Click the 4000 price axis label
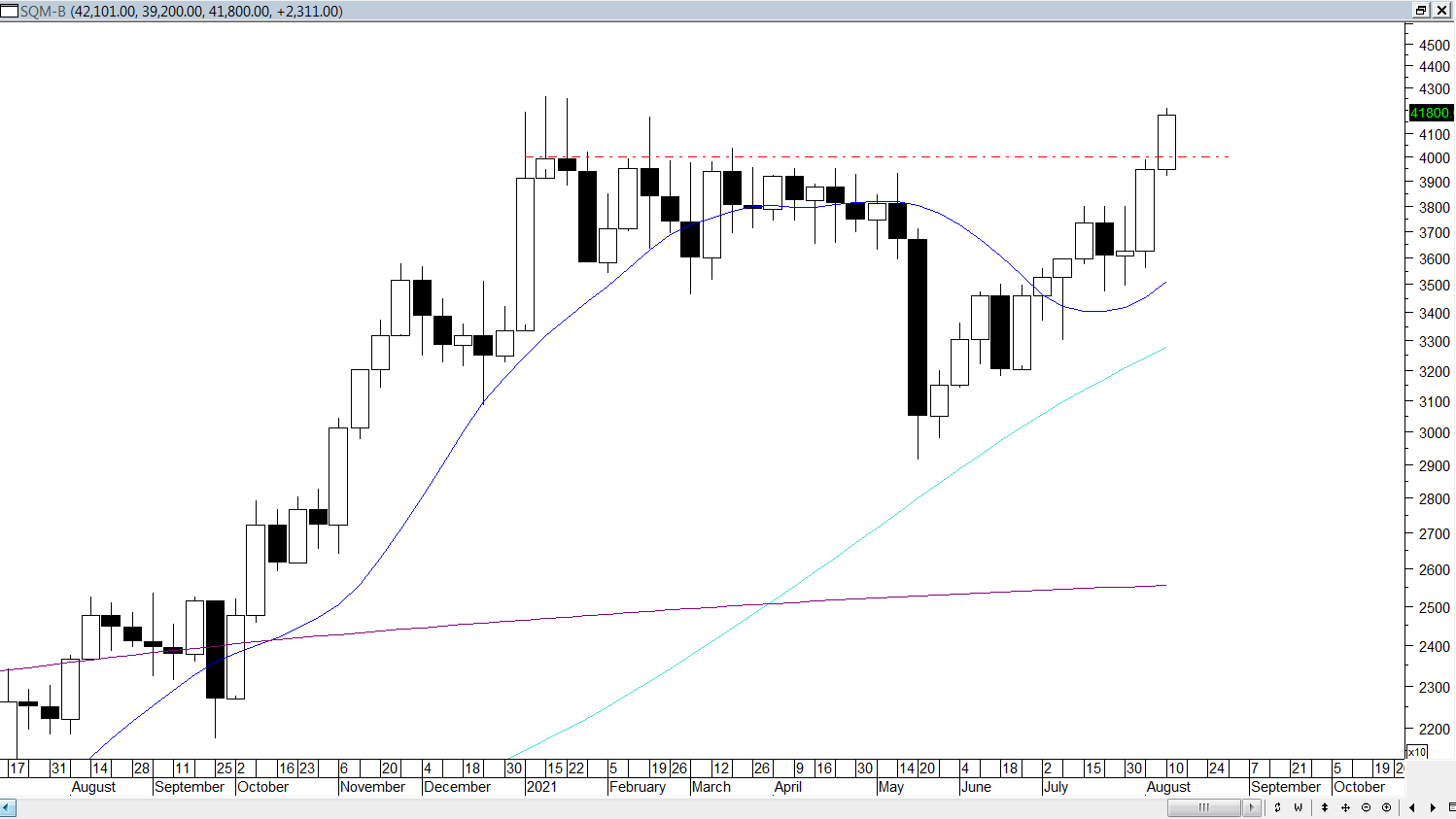 coord(1435,157)
